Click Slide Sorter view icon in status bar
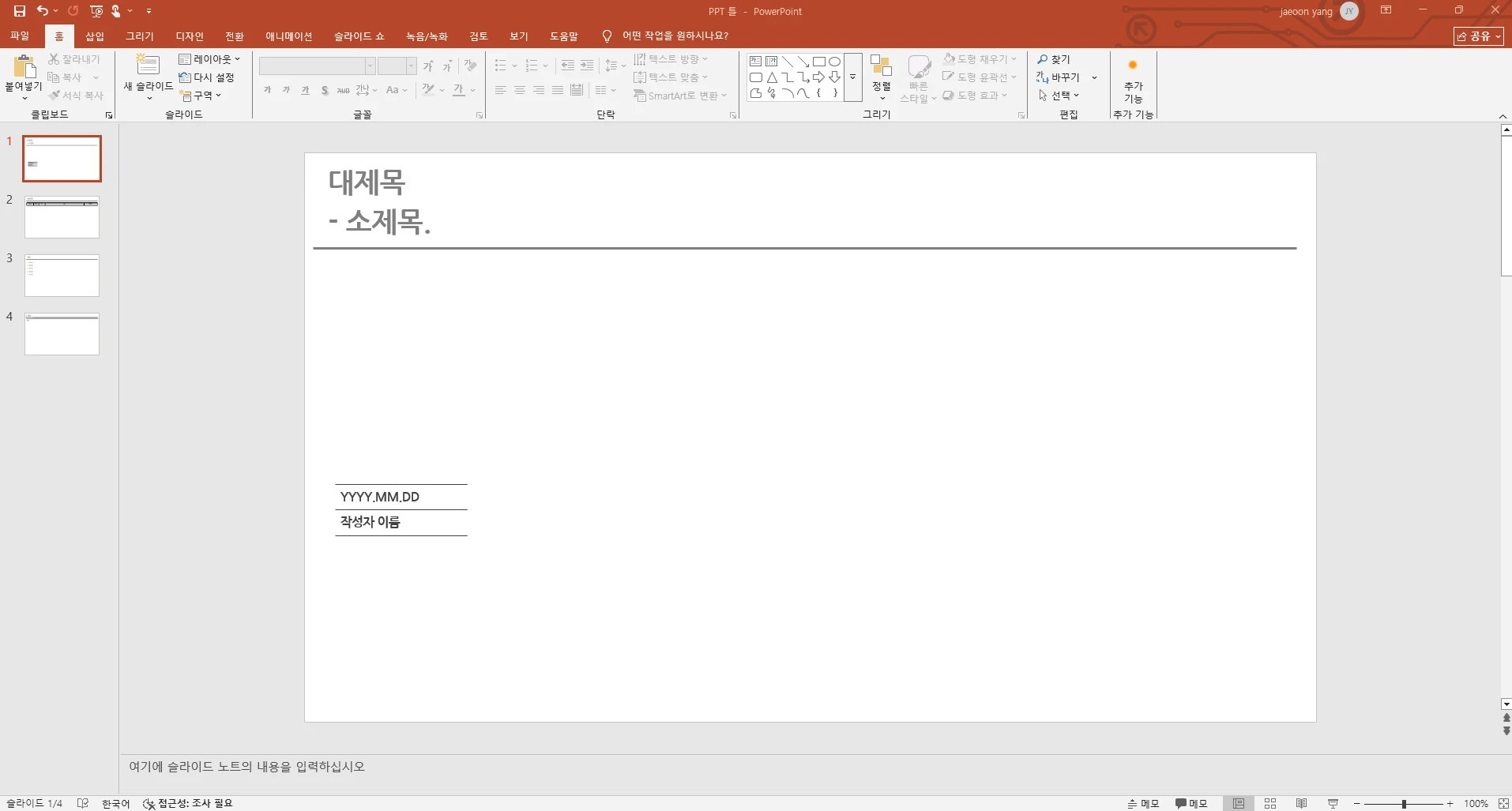 1270,803
